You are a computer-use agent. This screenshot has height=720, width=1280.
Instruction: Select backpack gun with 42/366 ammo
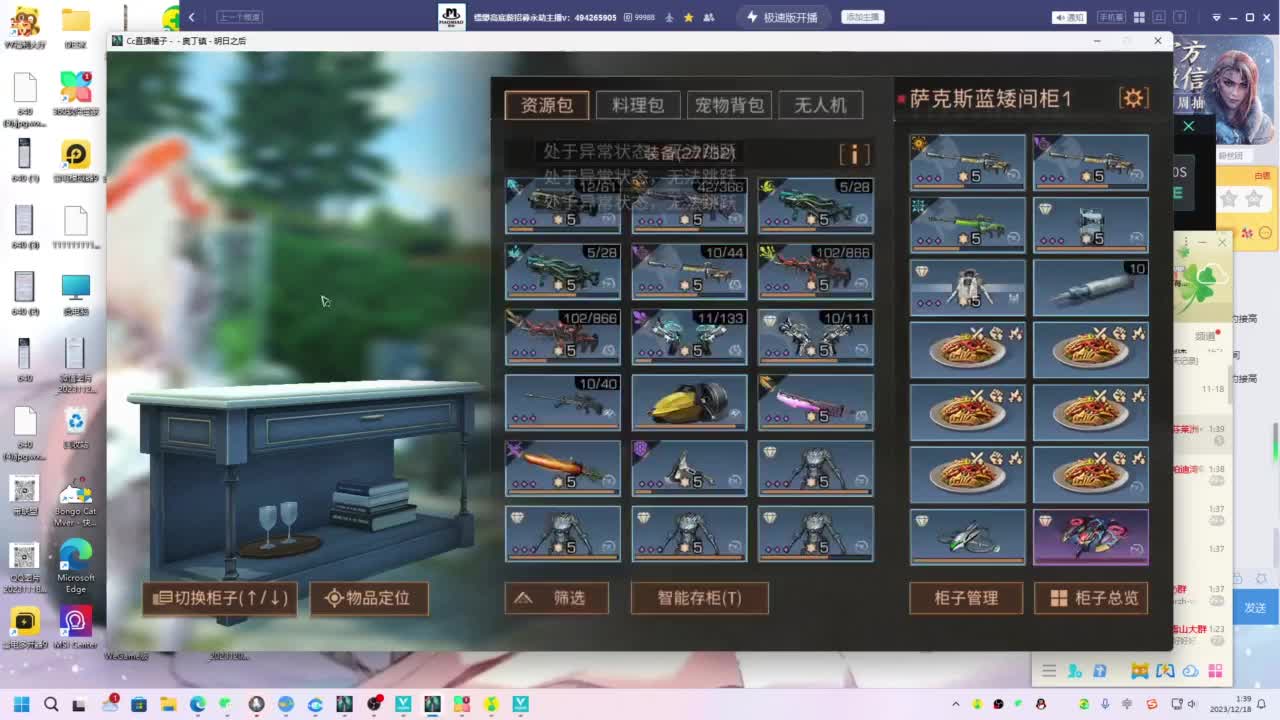(689, 206)
